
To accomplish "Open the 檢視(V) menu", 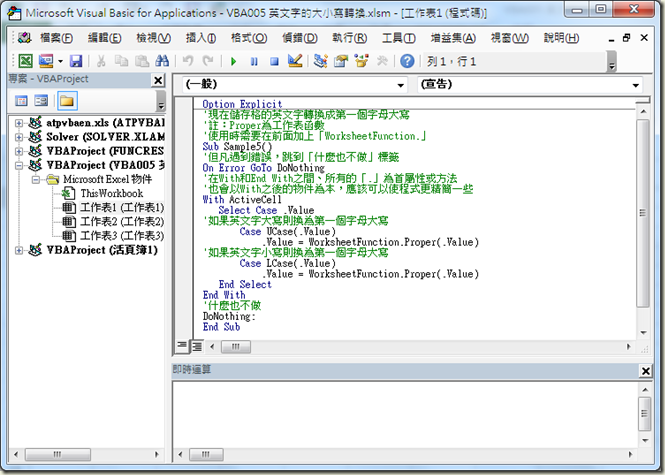I will coord(153,38).
